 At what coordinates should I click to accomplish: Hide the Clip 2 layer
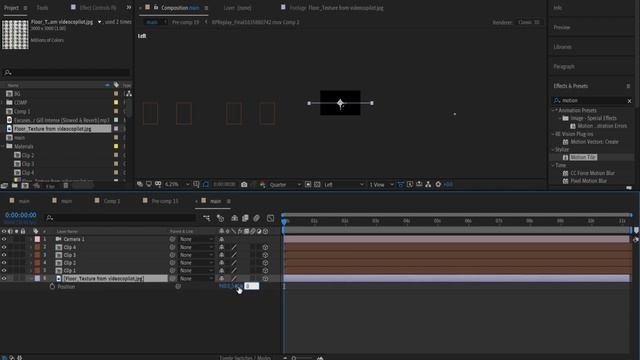[4, 263]
